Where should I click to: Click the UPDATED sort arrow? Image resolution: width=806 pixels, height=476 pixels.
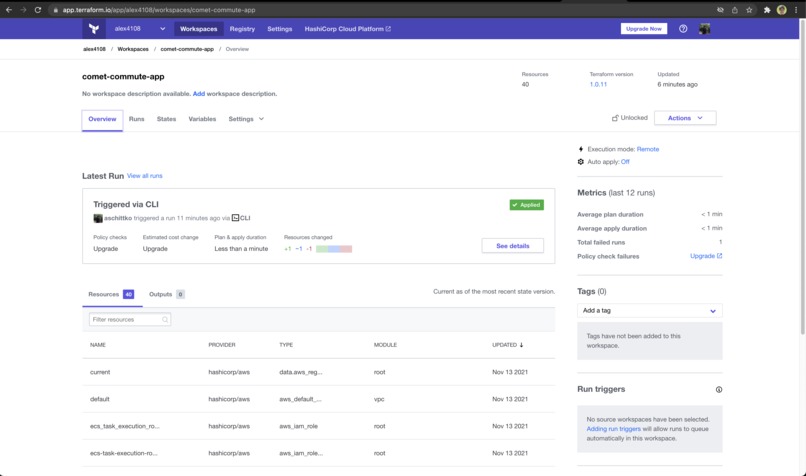(x=521, y=345)
